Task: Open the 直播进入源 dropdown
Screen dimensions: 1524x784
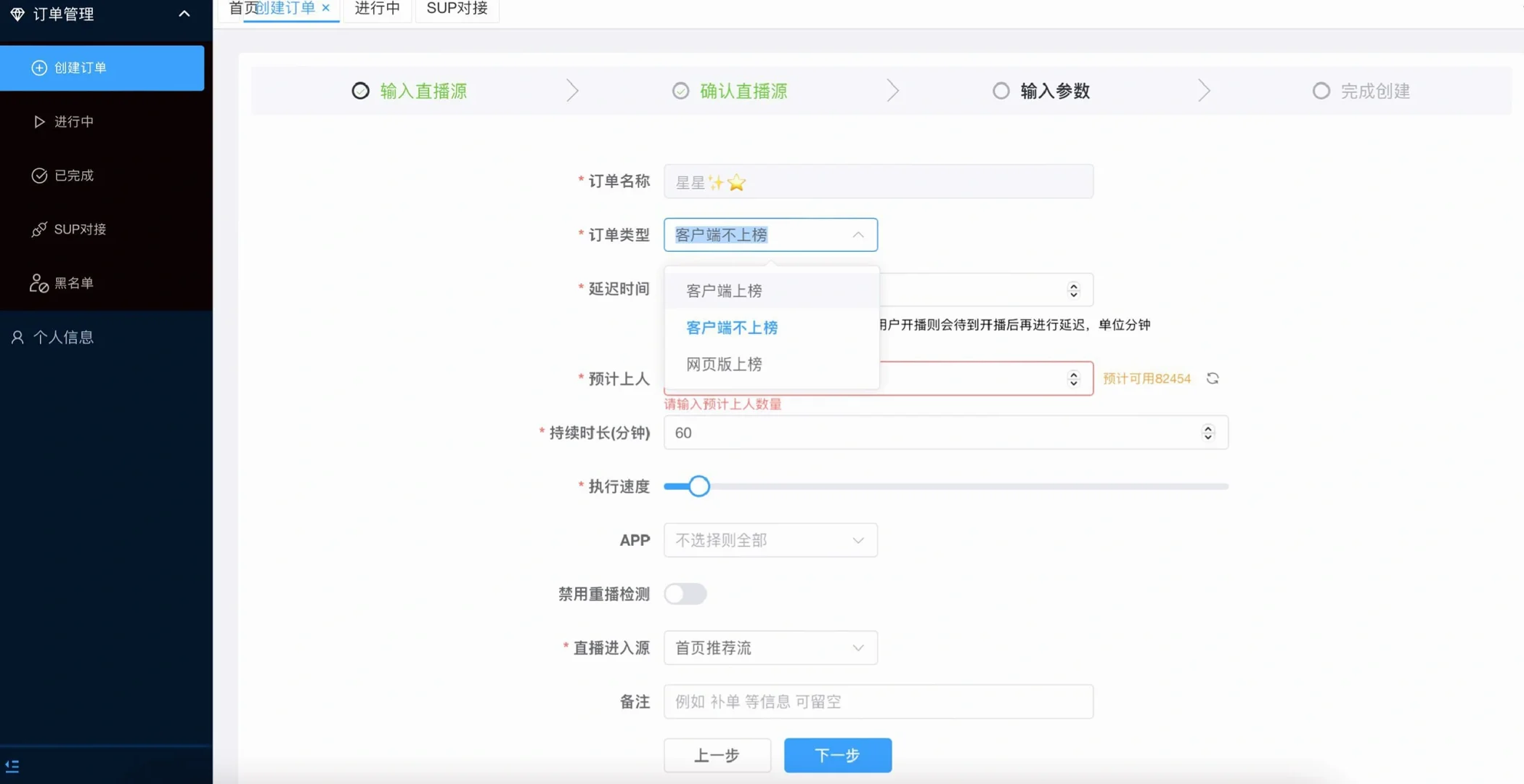Action: point(770,648)
